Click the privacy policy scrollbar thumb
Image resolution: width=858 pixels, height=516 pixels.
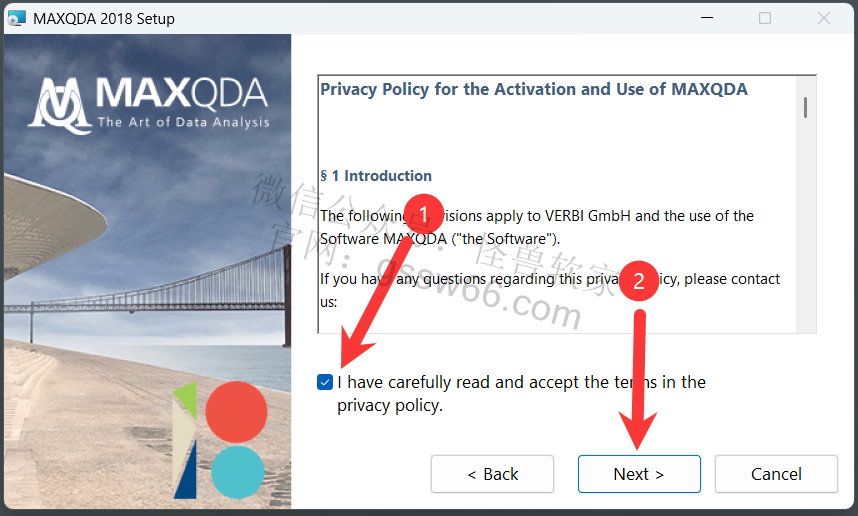805,107
